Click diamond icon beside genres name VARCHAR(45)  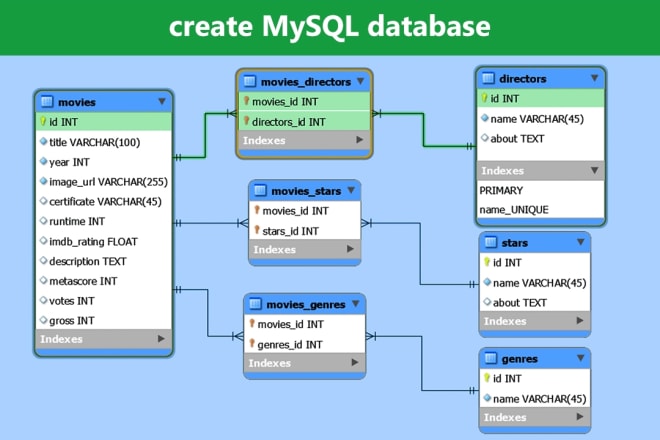tap(487, 398)
